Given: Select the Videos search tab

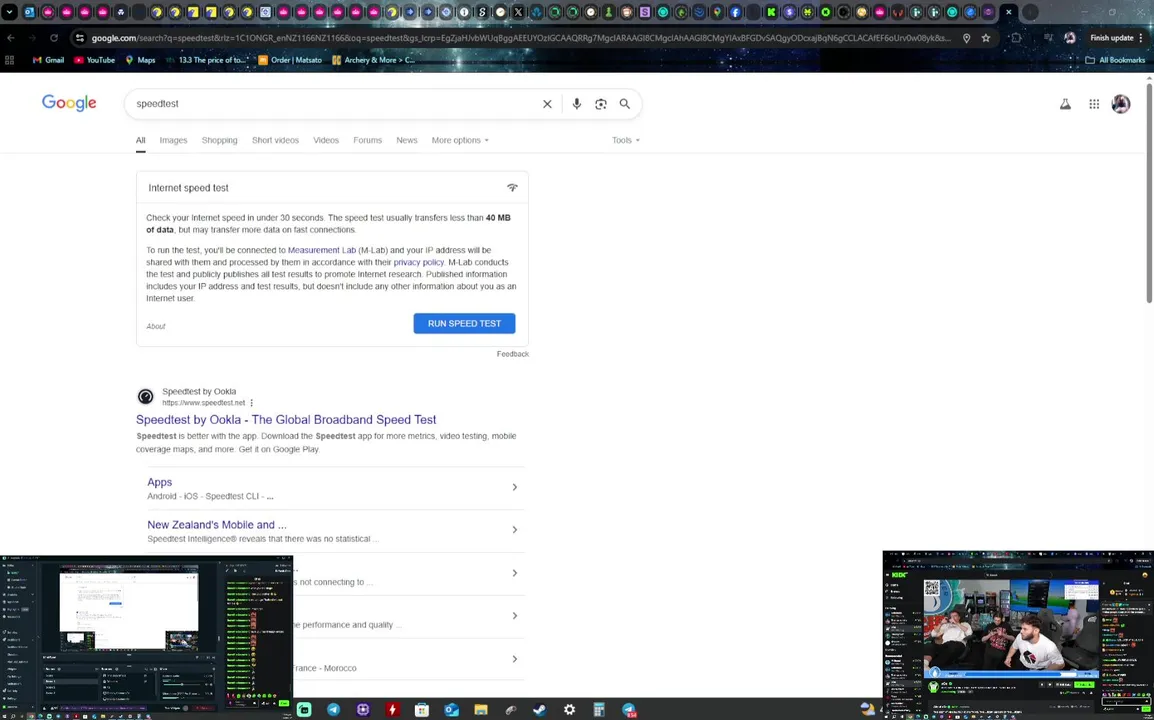Looking at the screenshot, I should pos(326,140).
